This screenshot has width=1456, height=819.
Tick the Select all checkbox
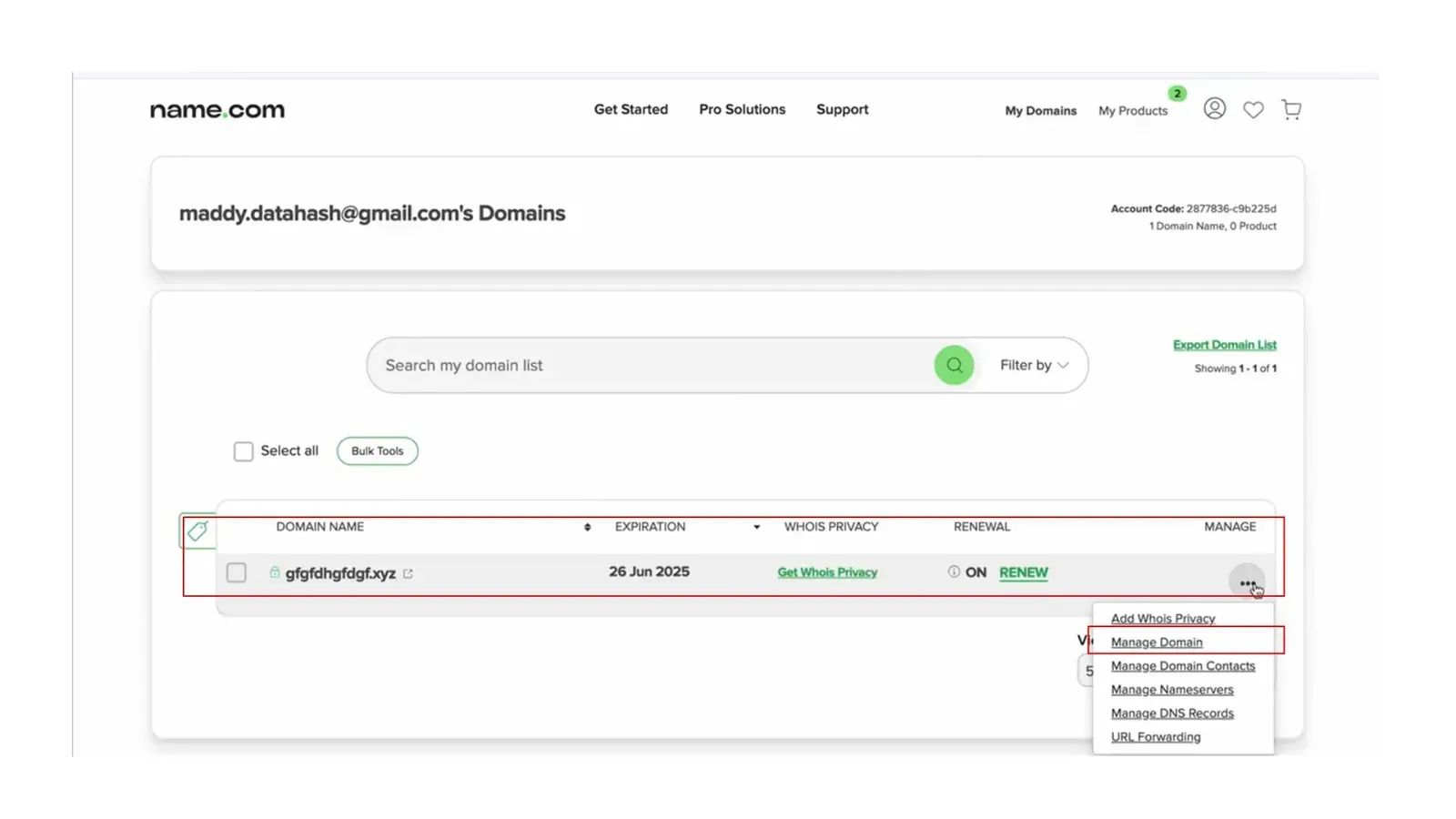coord(243,451)
